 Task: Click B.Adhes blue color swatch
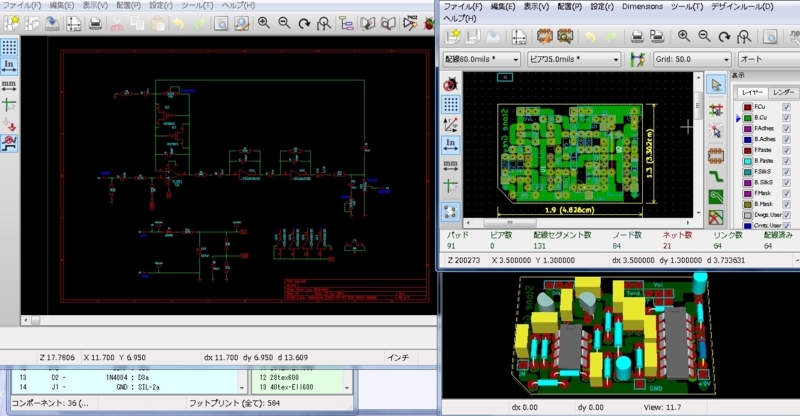tap(747, 139)
